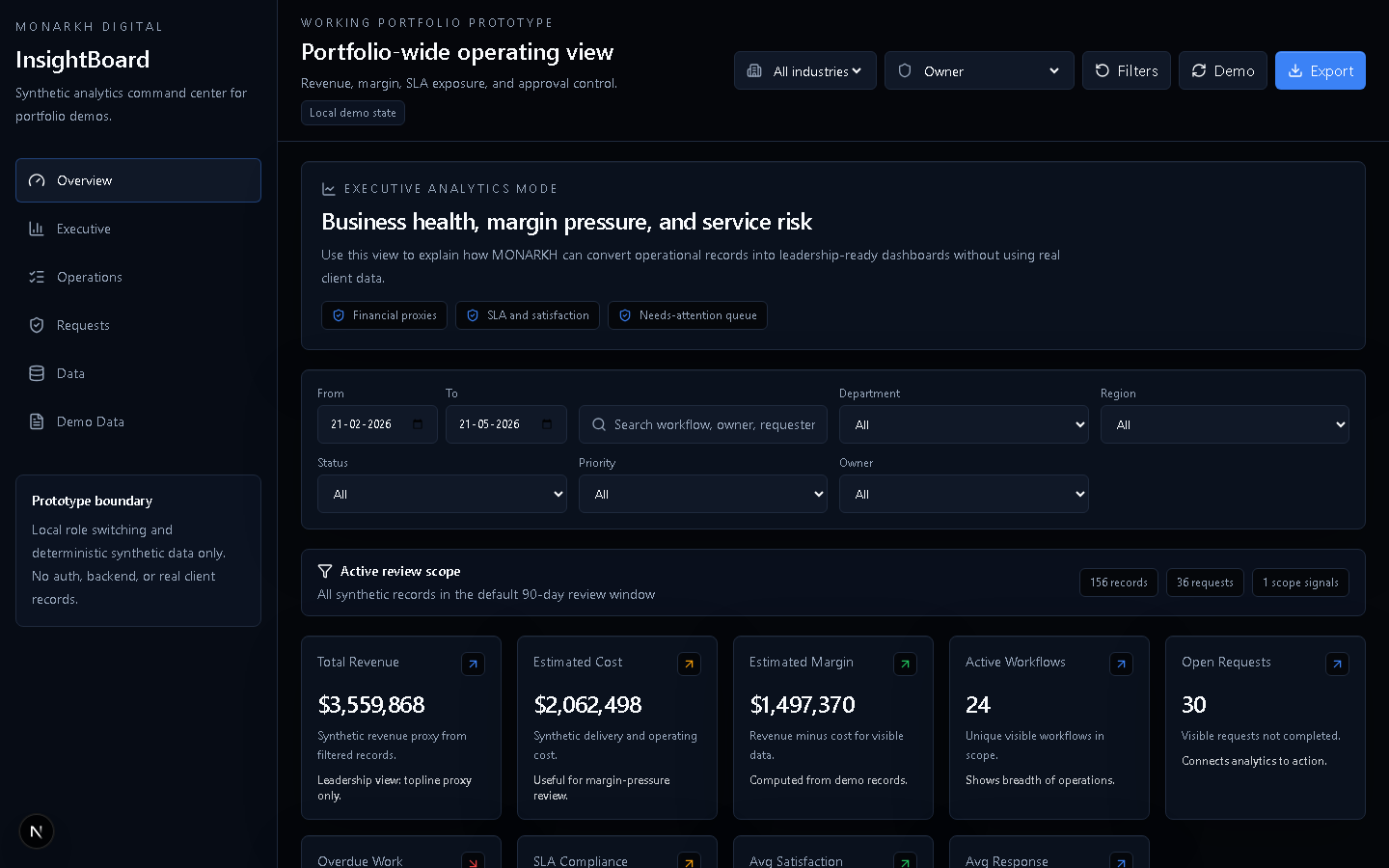The image size is (1389, 868).
Task: Open Demo Data in the sidebar
Action: coord(138,421)
